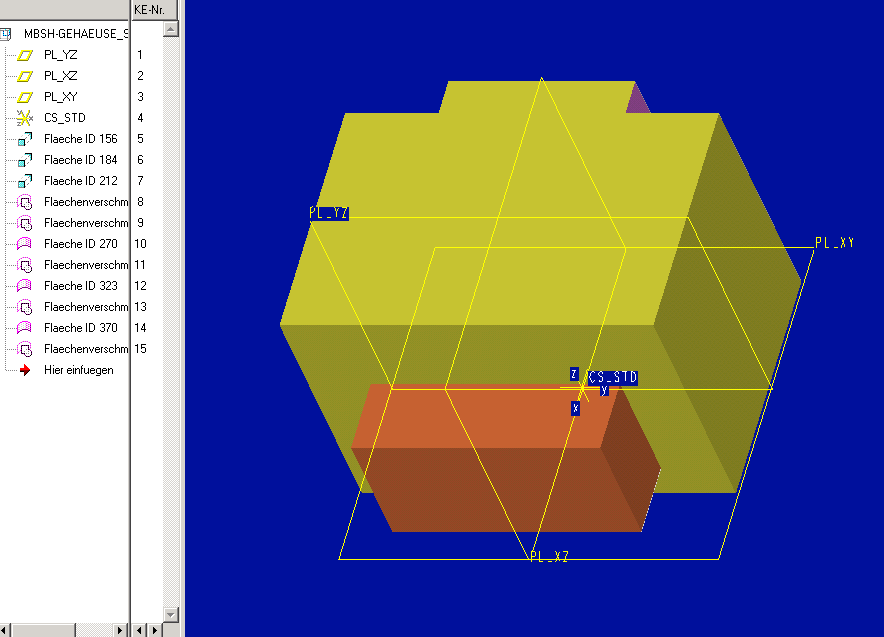The width and height of the screenshot is (884, 637).
Task: Select the MBSH-GEHAEUSE part icon
Action: [x=6, y=34]
